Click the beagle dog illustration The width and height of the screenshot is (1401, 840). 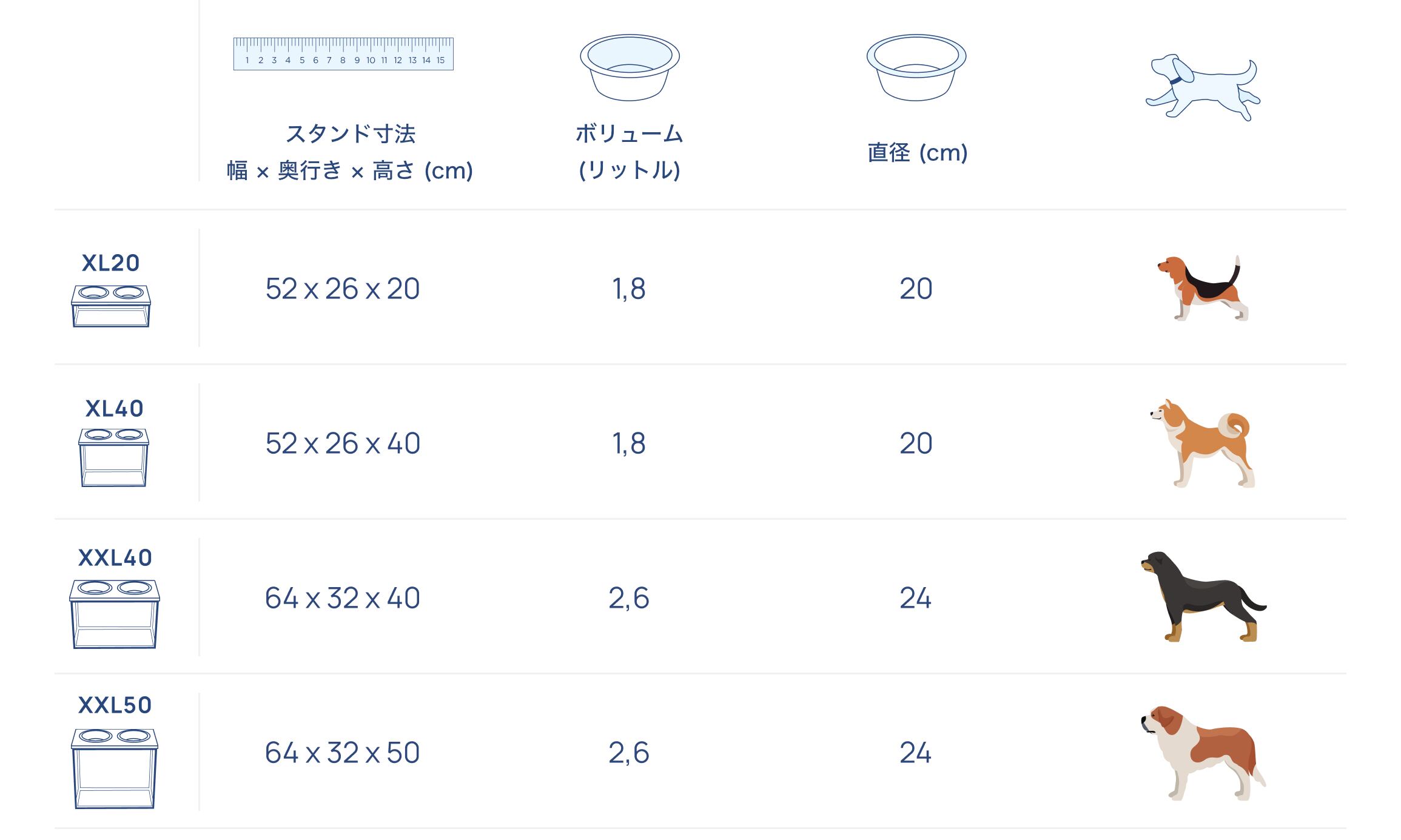coord(1203,288)
